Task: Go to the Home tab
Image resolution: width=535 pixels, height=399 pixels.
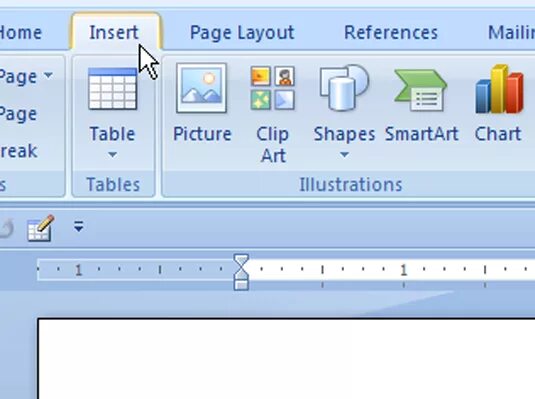Action: point(20,33)
